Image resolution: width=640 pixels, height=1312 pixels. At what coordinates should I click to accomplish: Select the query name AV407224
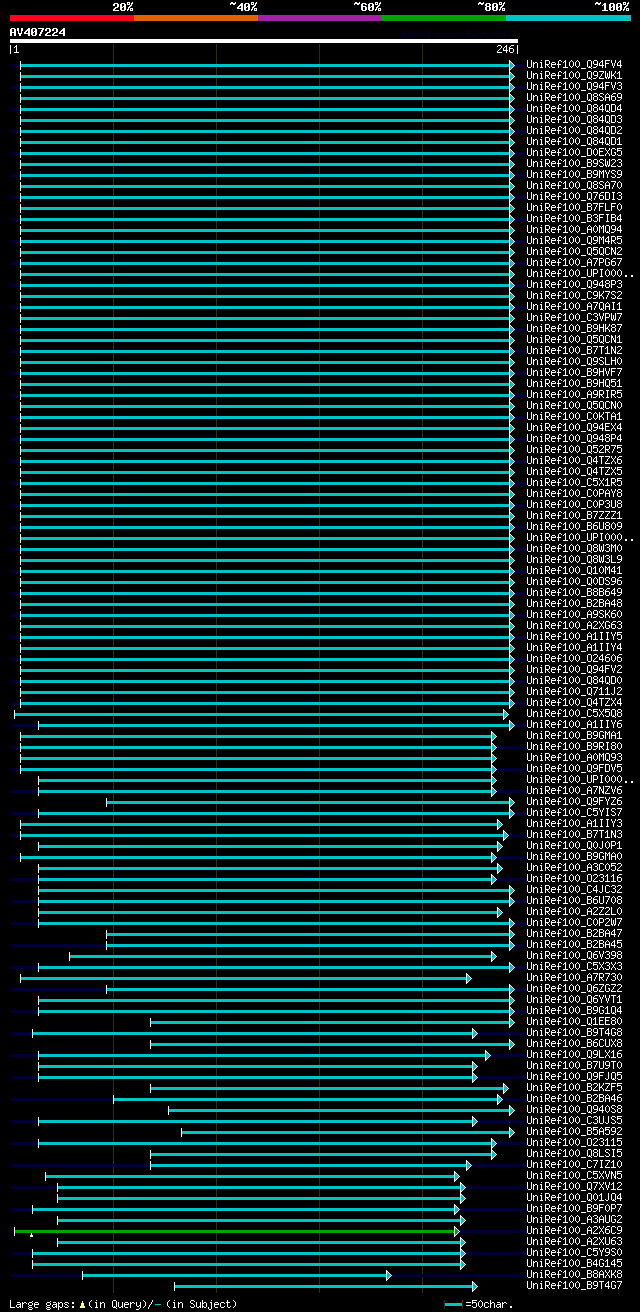pyautogui.click(x=38, y=32)
